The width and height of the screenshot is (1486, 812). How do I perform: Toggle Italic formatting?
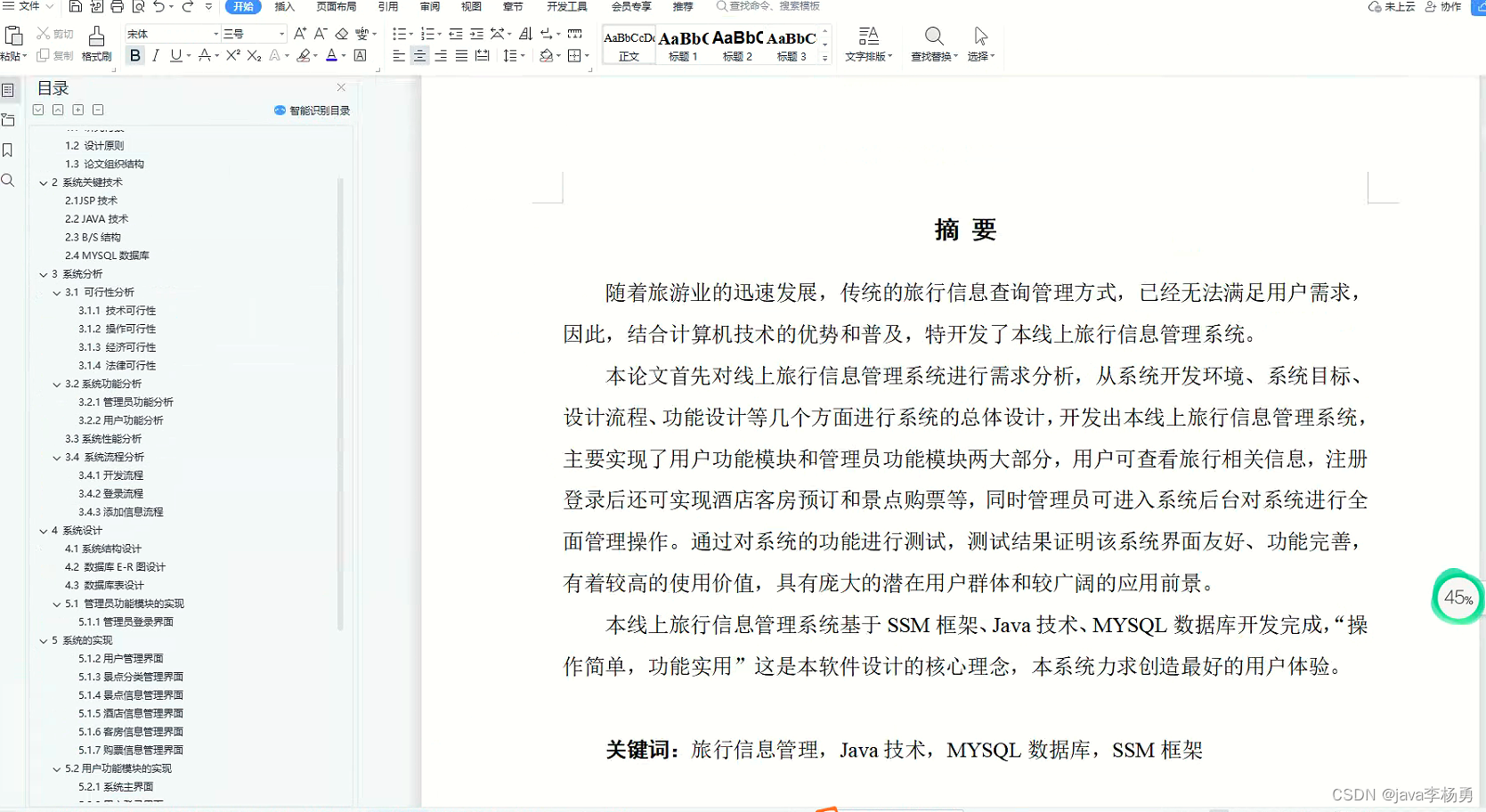point(156,55)
